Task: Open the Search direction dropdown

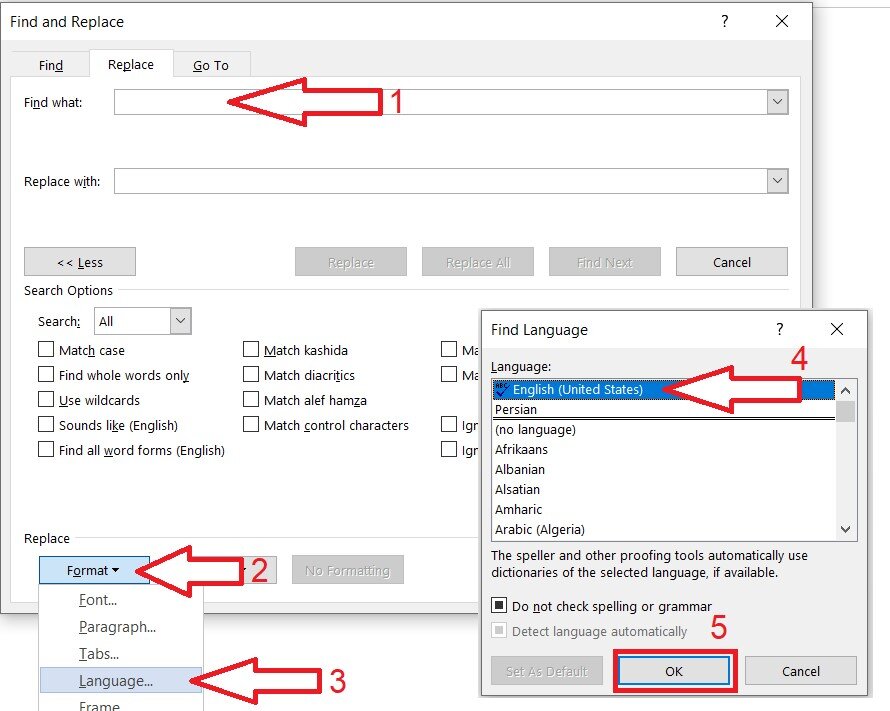Action: 180,321
